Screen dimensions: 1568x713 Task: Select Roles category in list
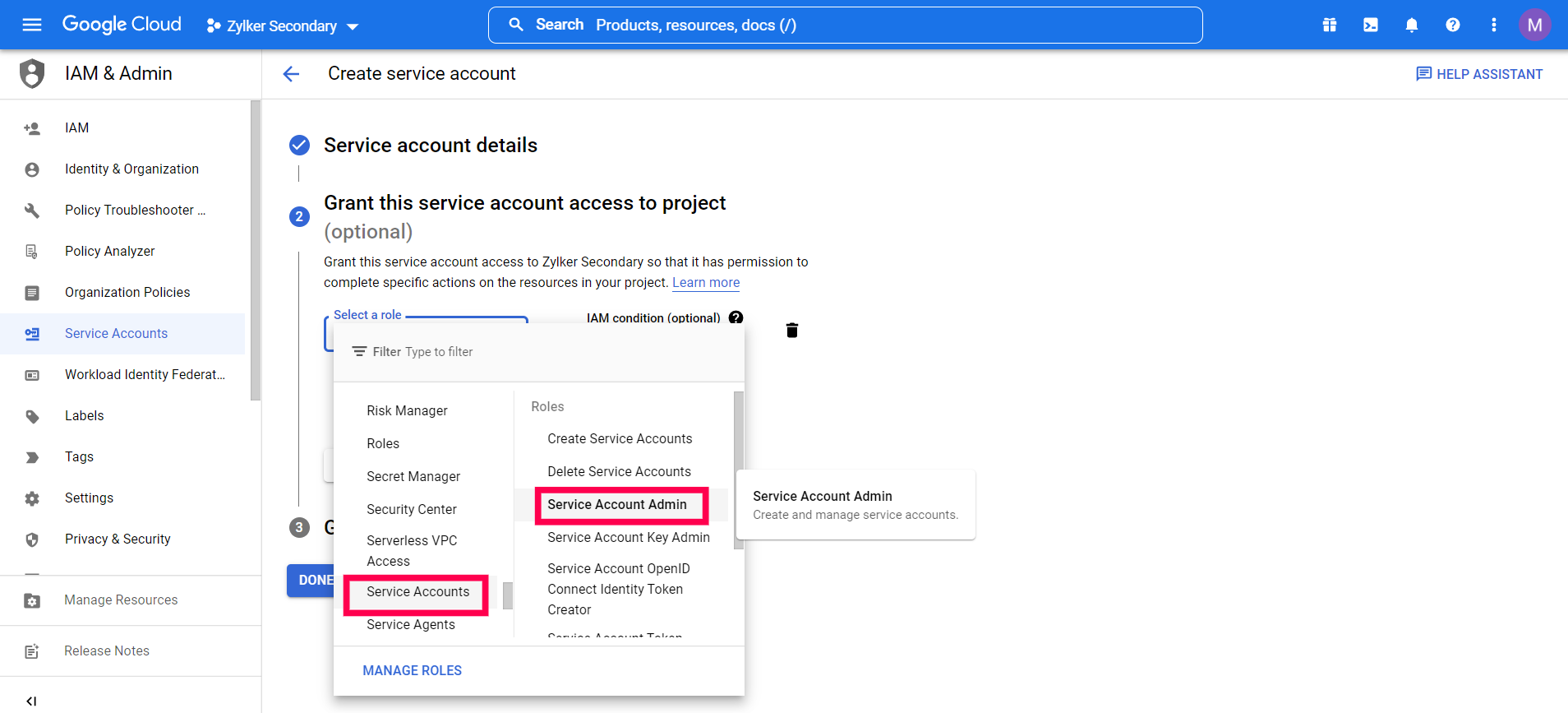pyautogui.click(x=383, y=443)
